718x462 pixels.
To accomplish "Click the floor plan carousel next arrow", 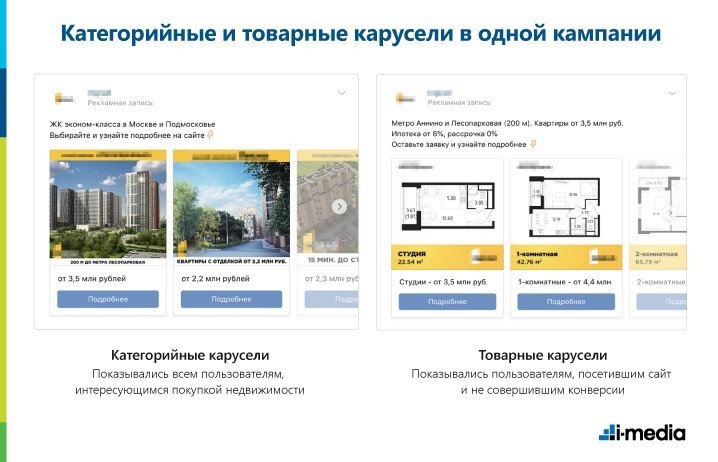I will [x=670, y=212].
